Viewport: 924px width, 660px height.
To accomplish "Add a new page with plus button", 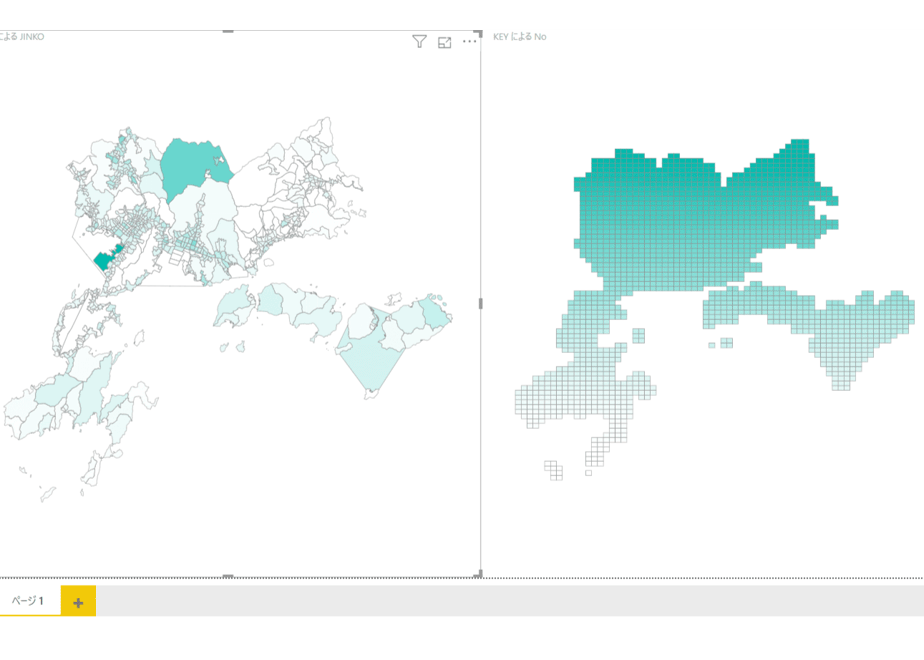I will tap(78, 602).
